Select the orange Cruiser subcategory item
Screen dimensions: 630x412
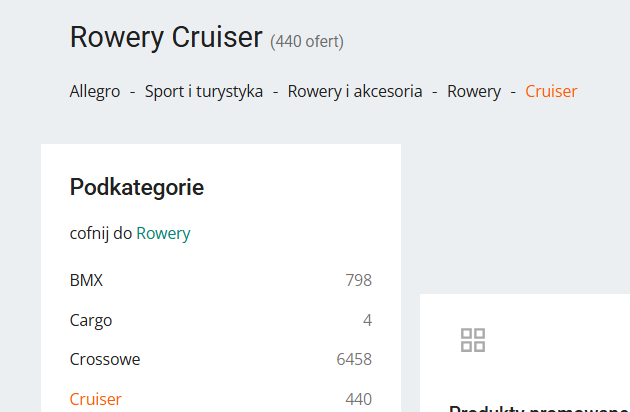pyautogui.click(x=96, y=399)
